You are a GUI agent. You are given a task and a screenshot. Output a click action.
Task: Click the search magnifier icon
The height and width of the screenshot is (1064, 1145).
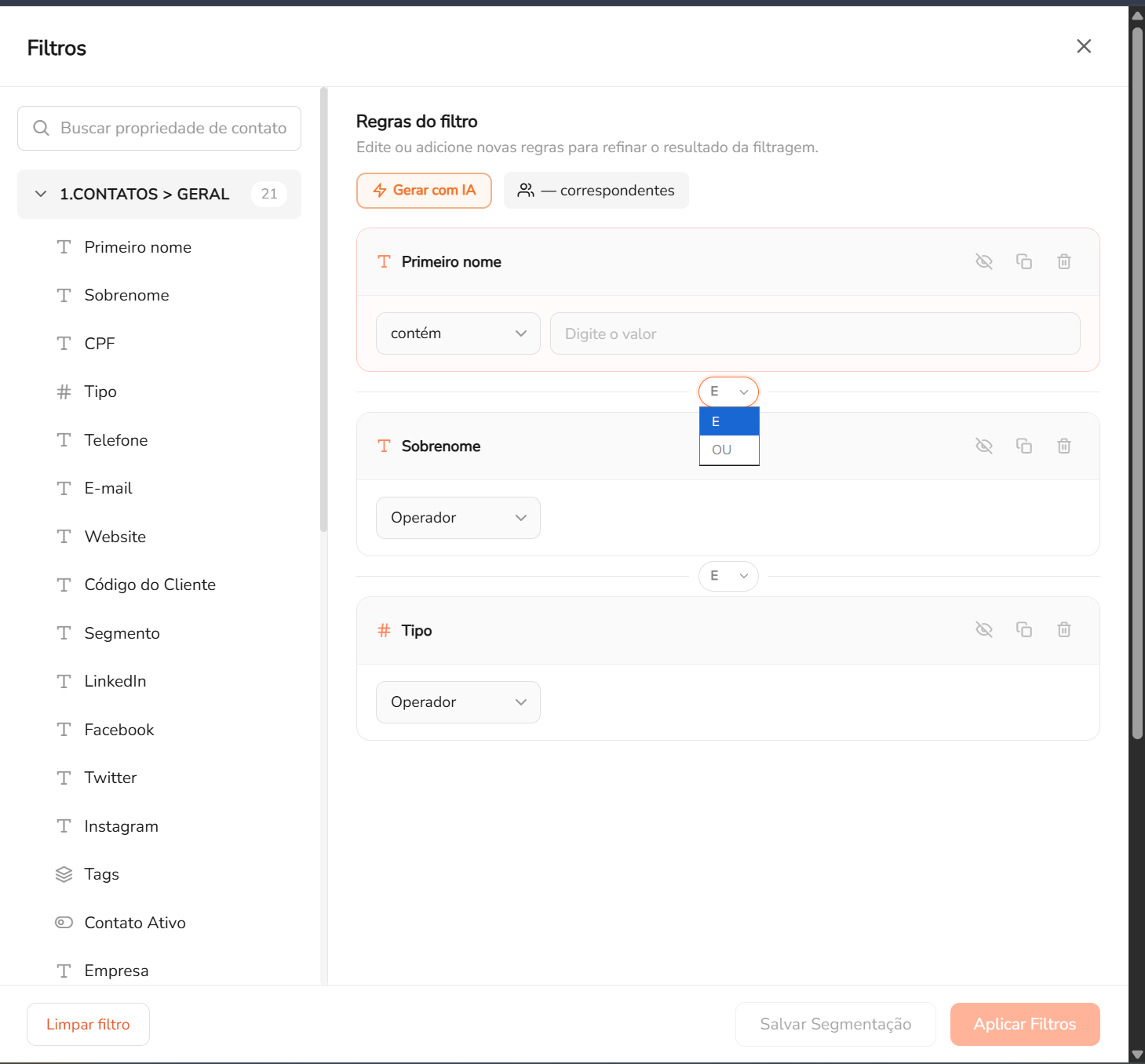pyautogui.click(x=42, y=128)
